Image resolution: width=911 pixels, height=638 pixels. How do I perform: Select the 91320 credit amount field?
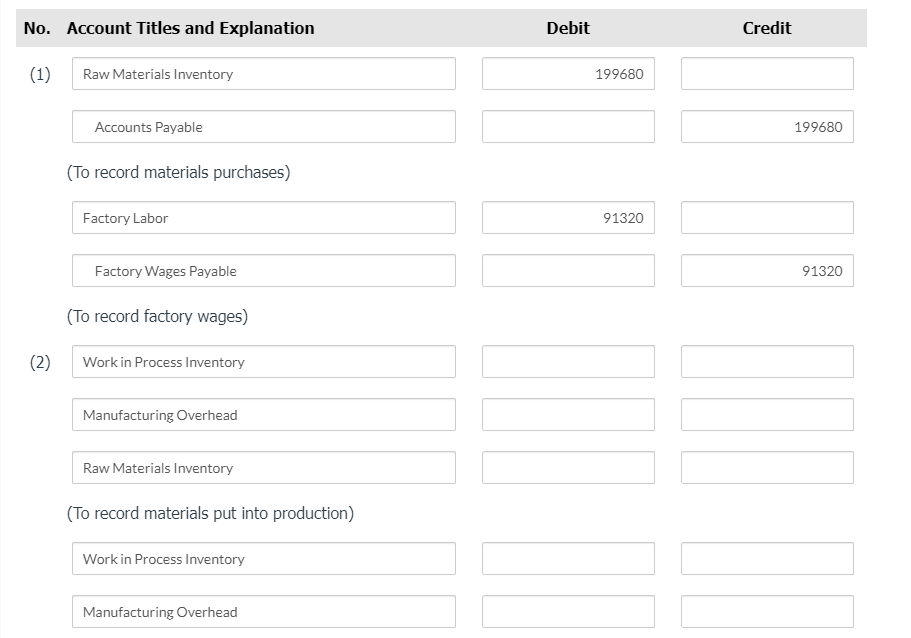pyautogui.click(x=767, y=270)
